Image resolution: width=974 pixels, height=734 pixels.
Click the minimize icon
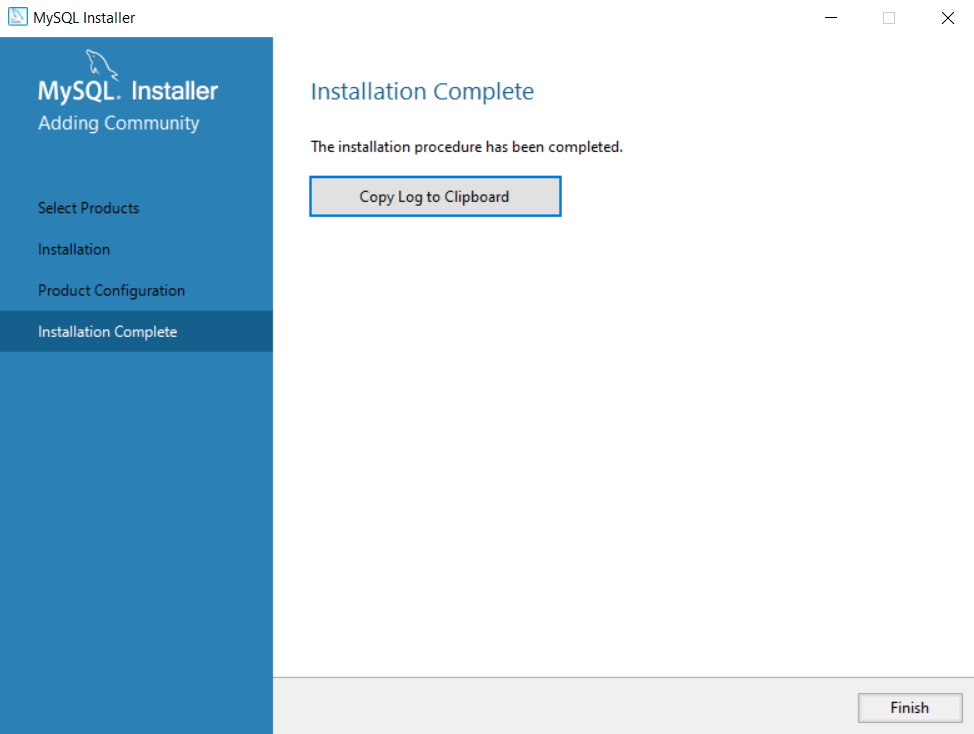830,17
